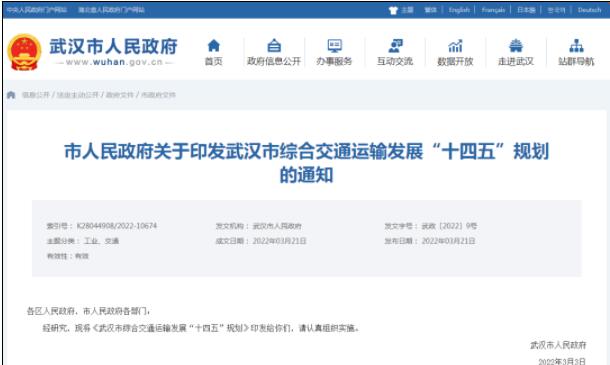Open 互动交流 navigation item

point(395,52)
